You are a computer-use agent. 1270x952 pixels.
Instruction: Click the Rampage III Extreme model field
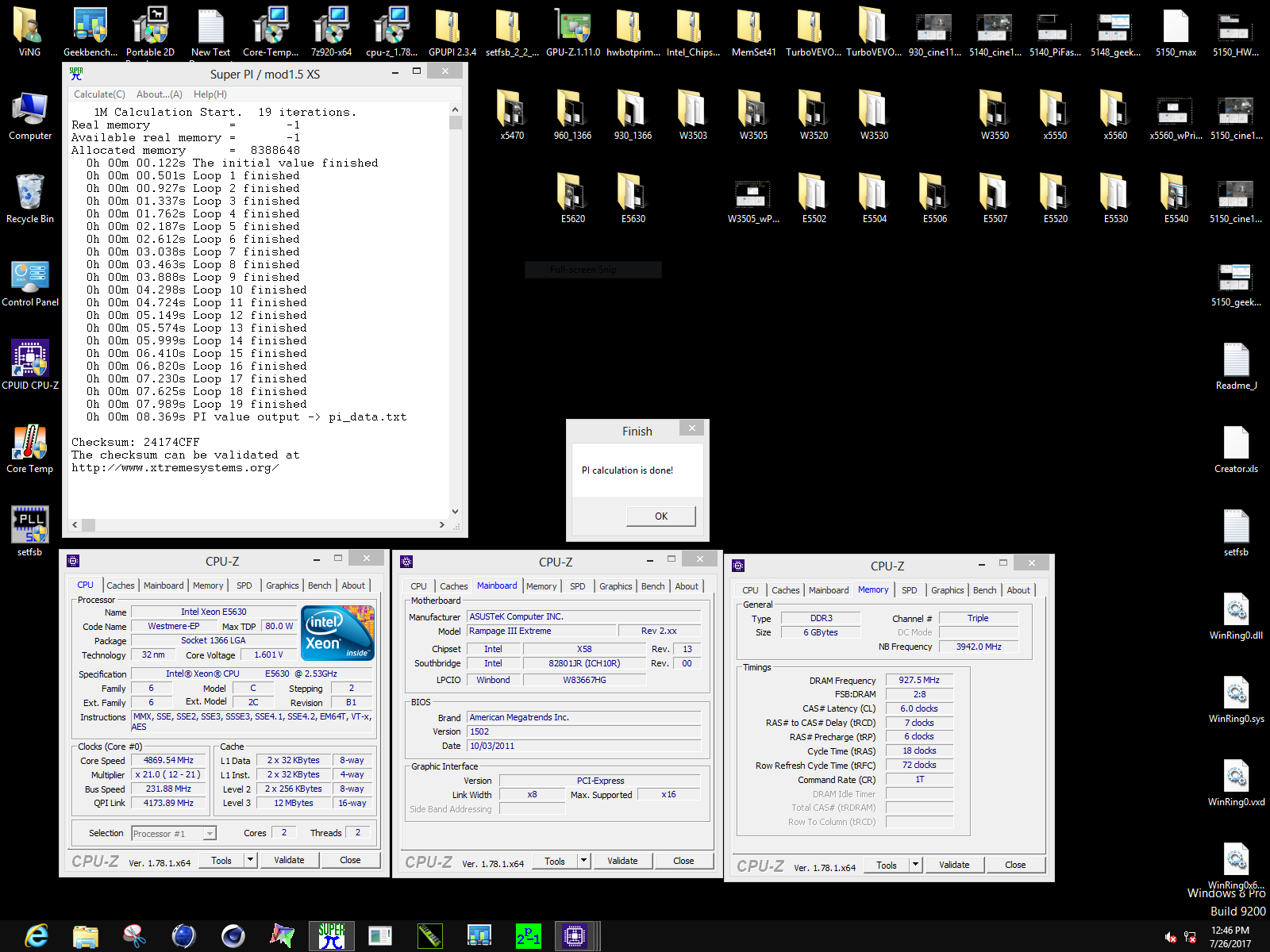click(x=542, y=631)
